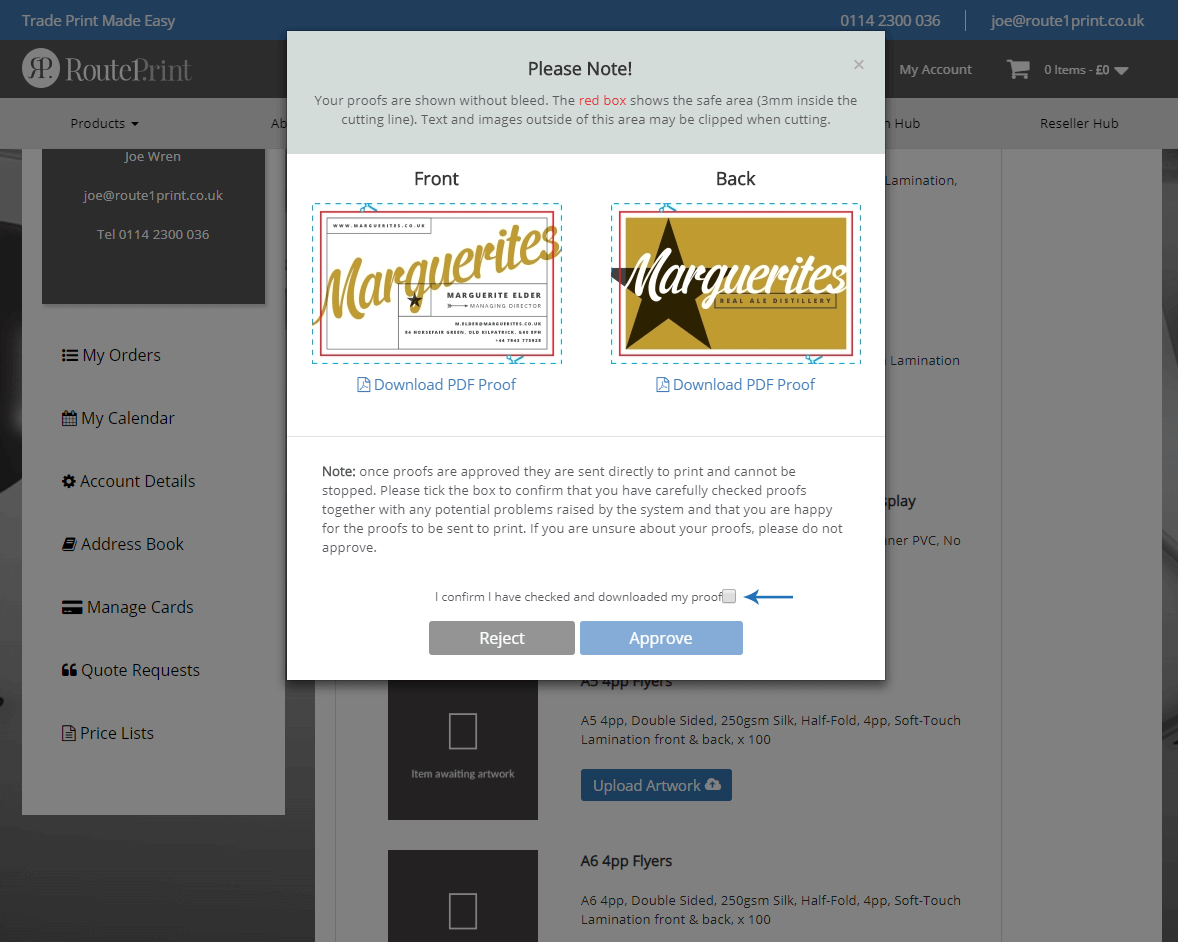Viewport: 1178px width, 942px height.
Task: Click the quote marks icon beside Quote Requests
Action: point(69,670)
